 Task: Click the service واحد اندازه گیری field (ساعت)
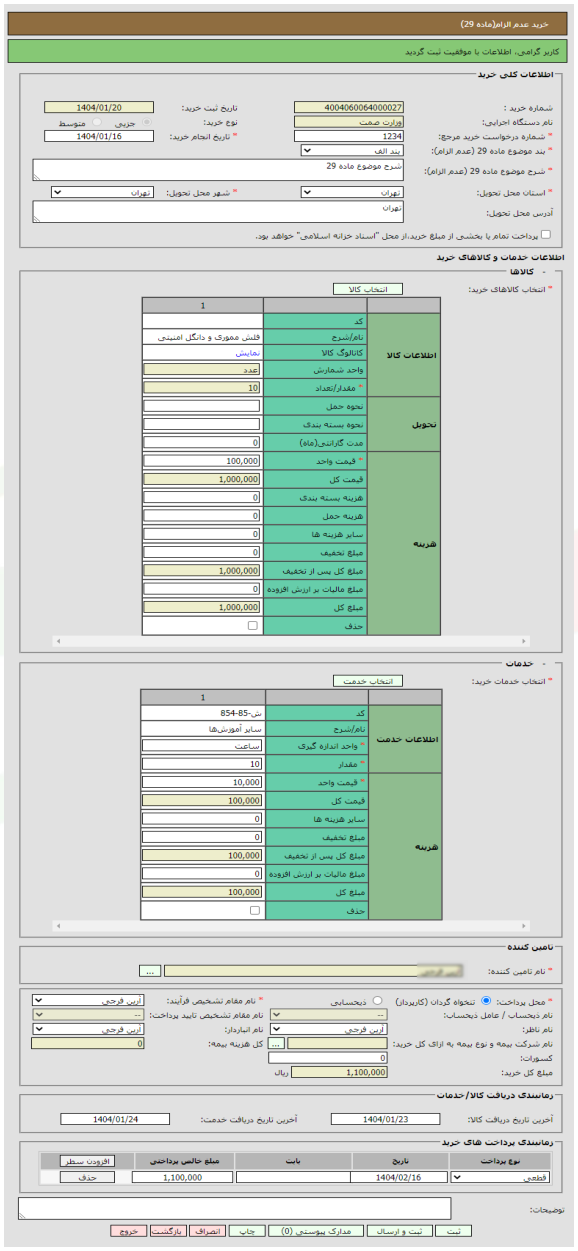pyautogui.click(x=202, y=746)
